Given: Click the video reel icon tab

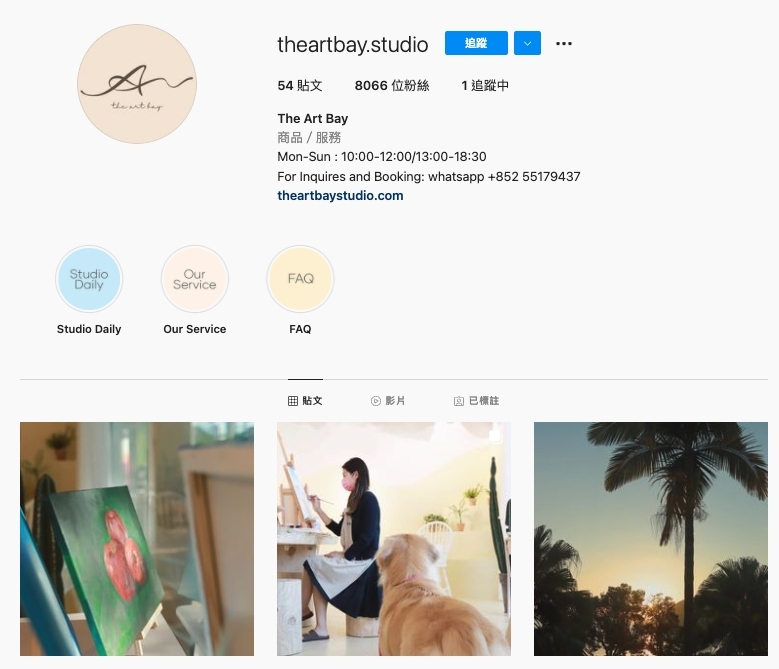Looking at the screenshot, I should [376, 401].
